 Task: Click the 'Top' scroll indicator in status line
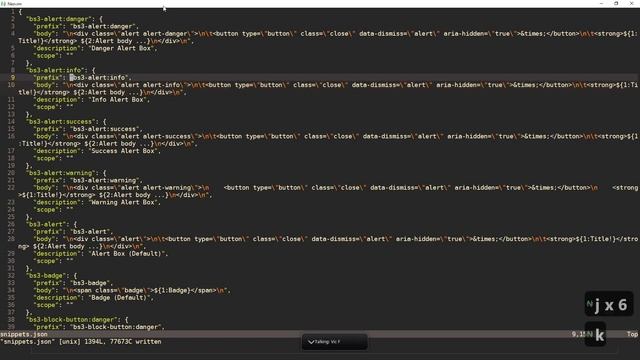[x=632, y=334]
